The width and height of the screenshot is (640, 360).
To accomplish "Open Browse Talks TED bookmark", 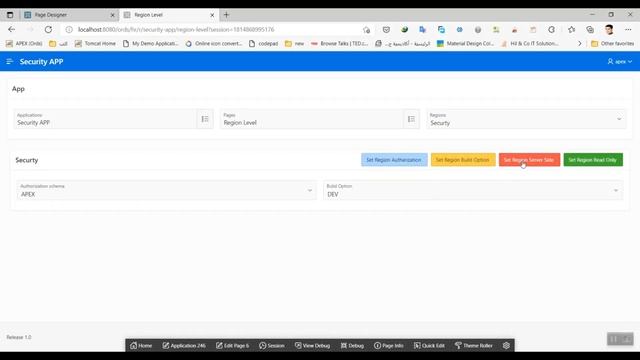I will pyautogui.click(x=340, y=43).
